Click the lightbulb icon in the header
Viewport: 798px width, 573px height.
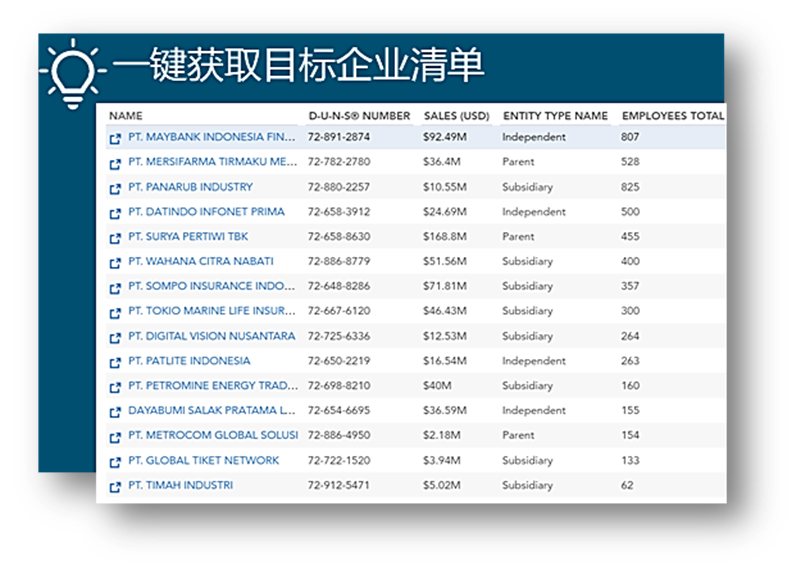point(70,71)
